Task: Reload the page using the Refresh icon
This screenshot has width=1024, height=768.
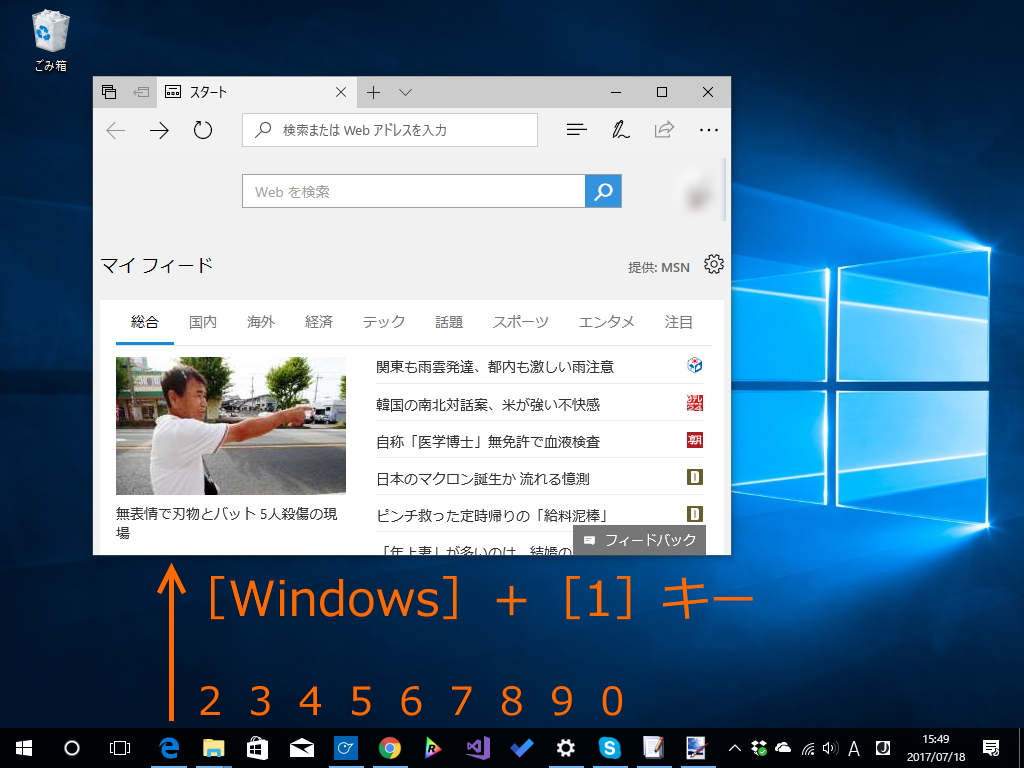Action: coord(201,130)
